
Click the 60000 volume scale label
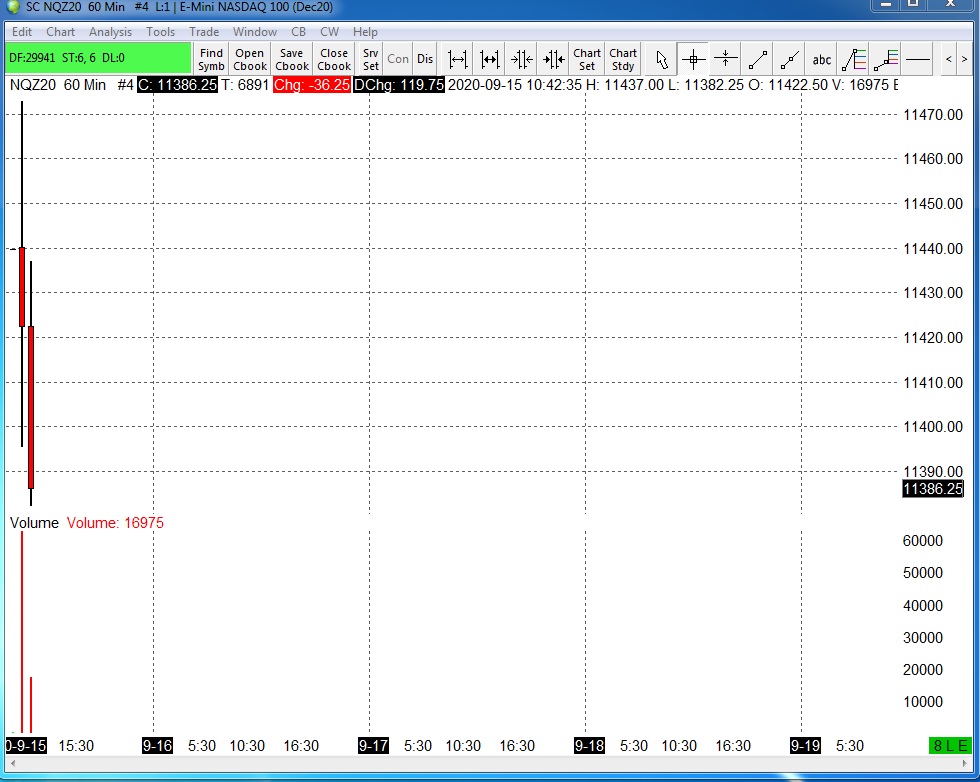tap(922, 541)
